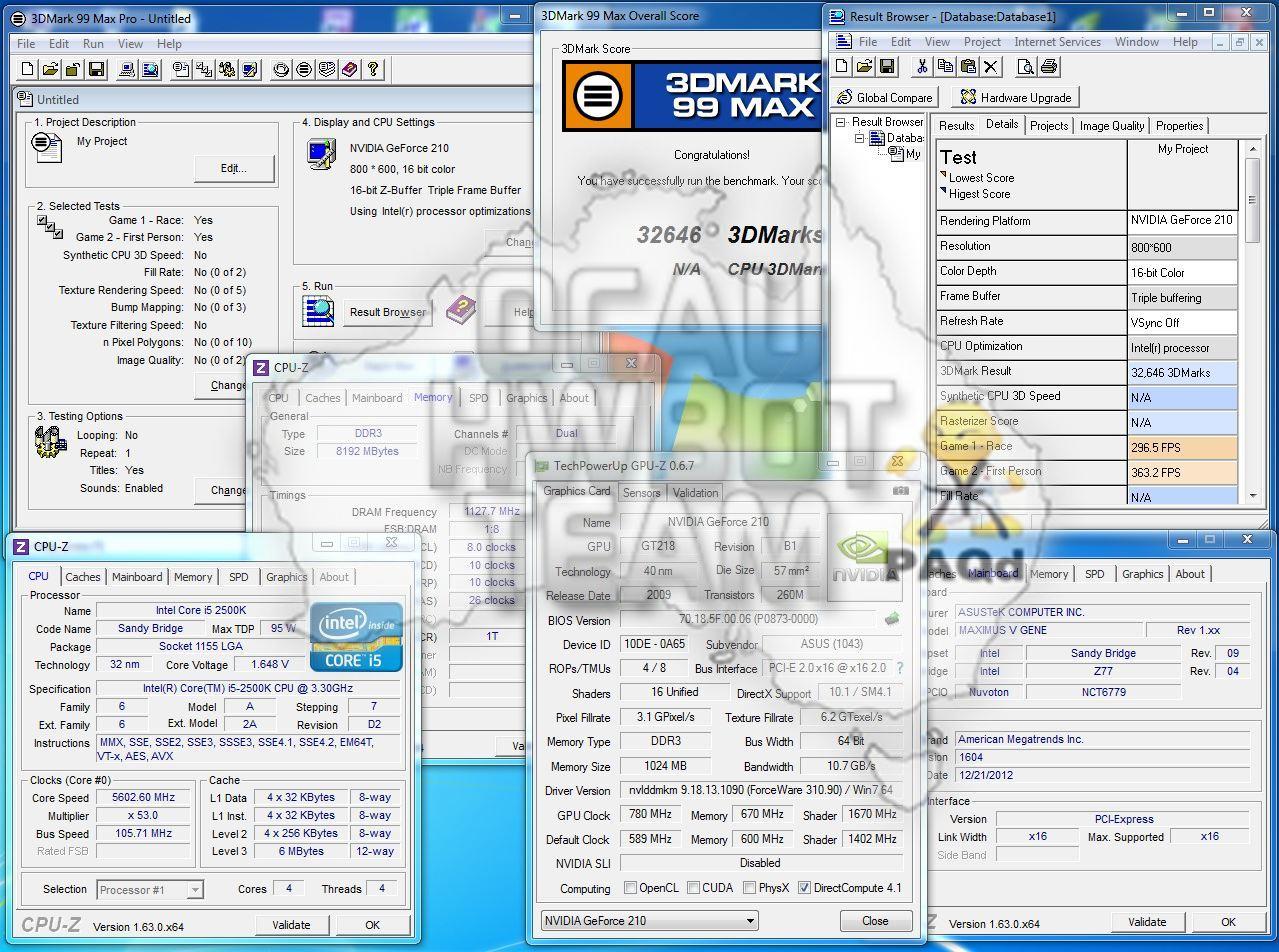
Task: Toggle CUDA checkbox in GPU-Z
Action: pyautogui.click(x=693, y=888)
